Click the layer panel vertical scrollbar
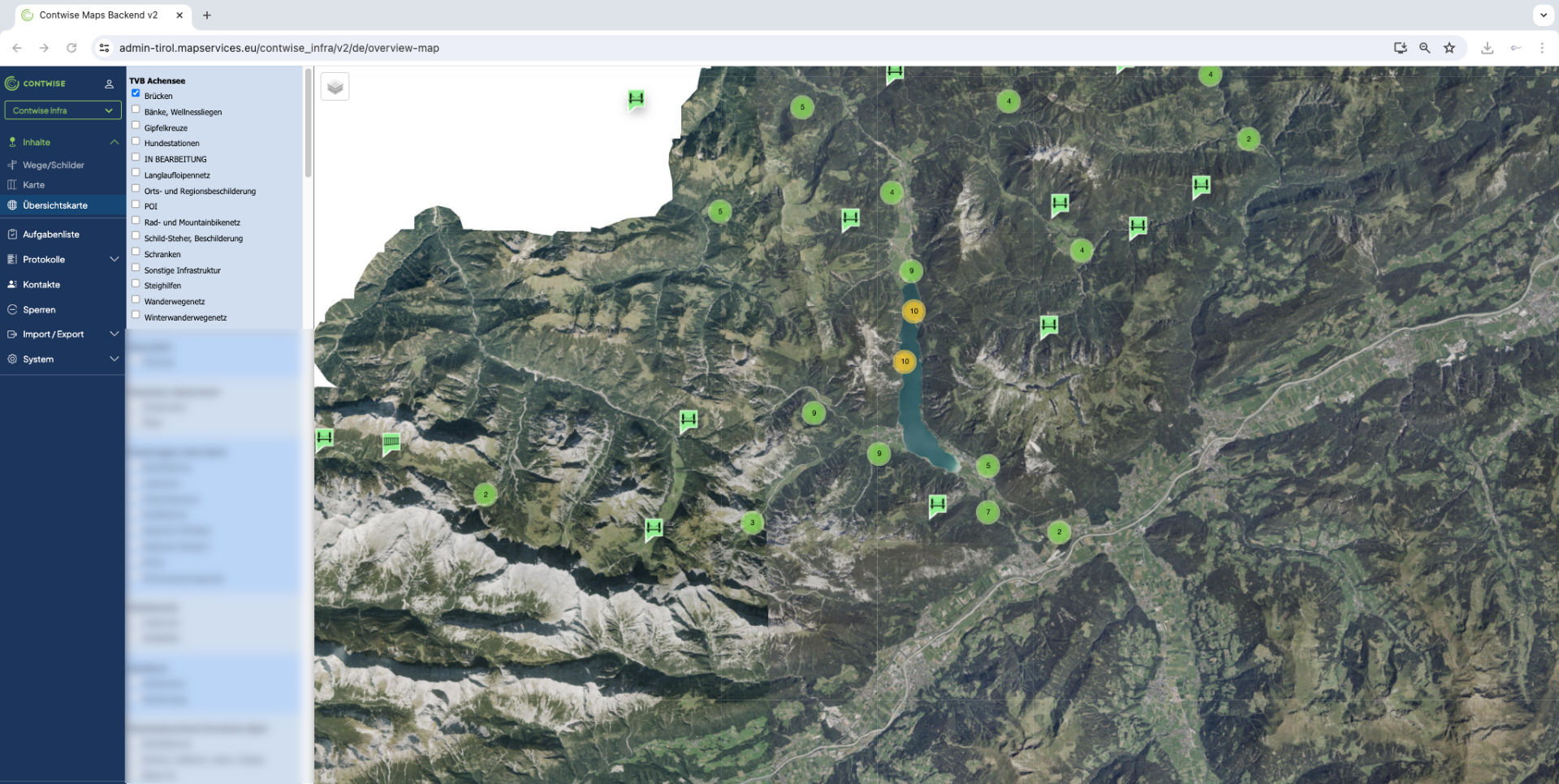1559x784 pixels. point(308,124)
